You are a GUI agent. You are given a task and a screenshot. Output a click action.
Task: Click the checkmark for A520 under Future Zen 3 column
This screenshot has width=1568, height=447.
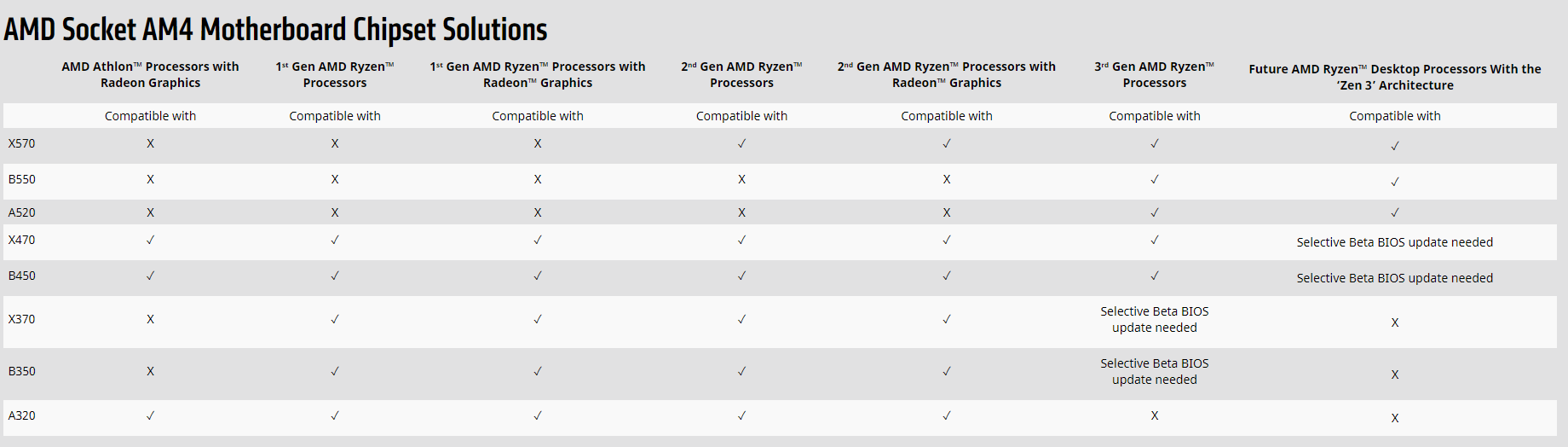[x=1395, y=212]
